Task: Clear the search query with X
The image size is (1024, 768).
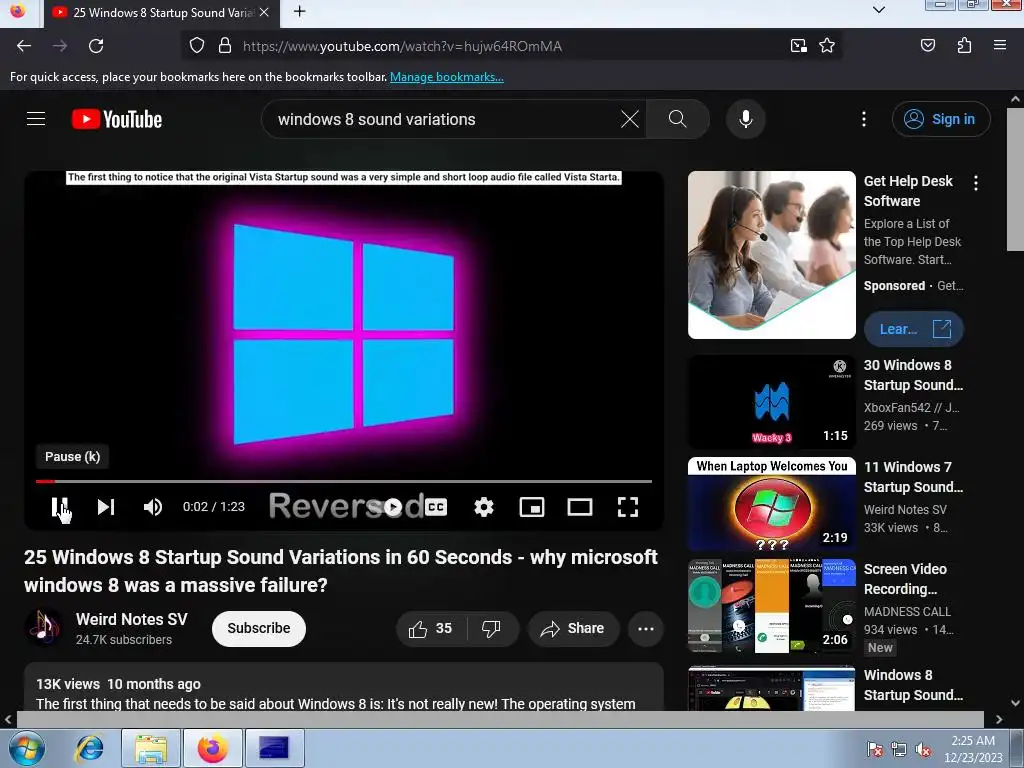Action: click(x=630, y=119)
